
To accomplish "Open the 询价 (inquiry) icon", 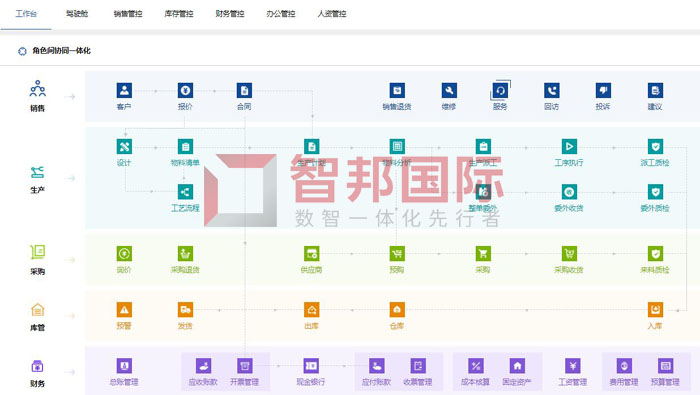I will pos(124,254).
